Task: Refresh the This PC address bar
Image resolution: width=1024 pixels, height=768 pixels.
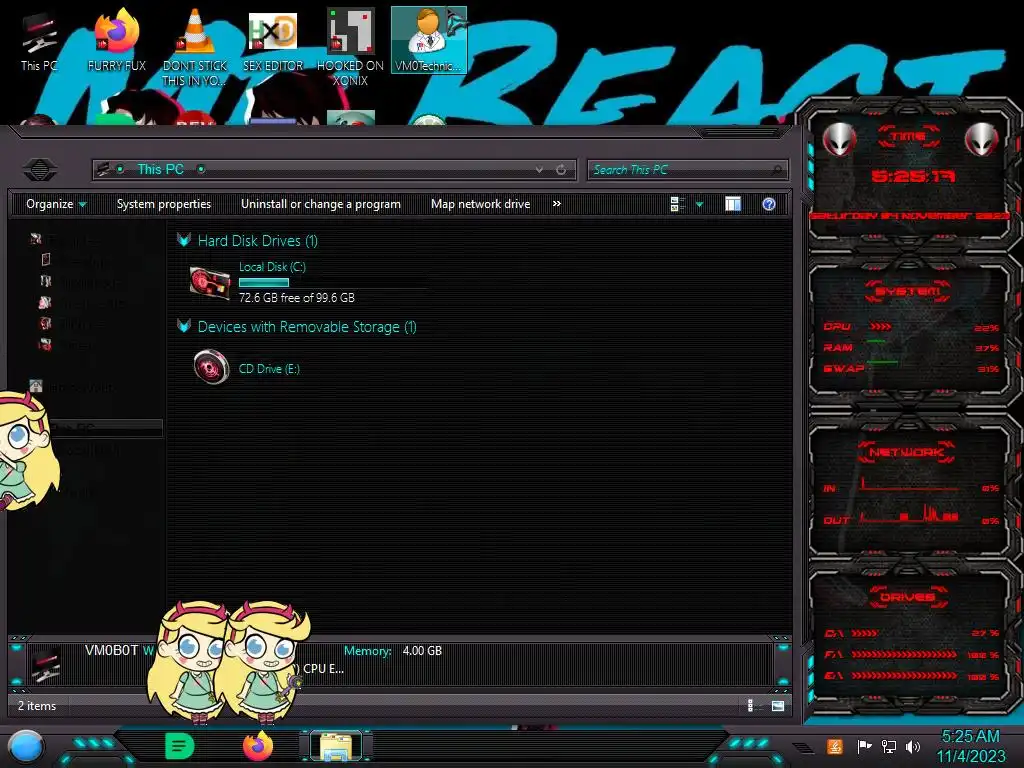Action: [x=561, y=170]
